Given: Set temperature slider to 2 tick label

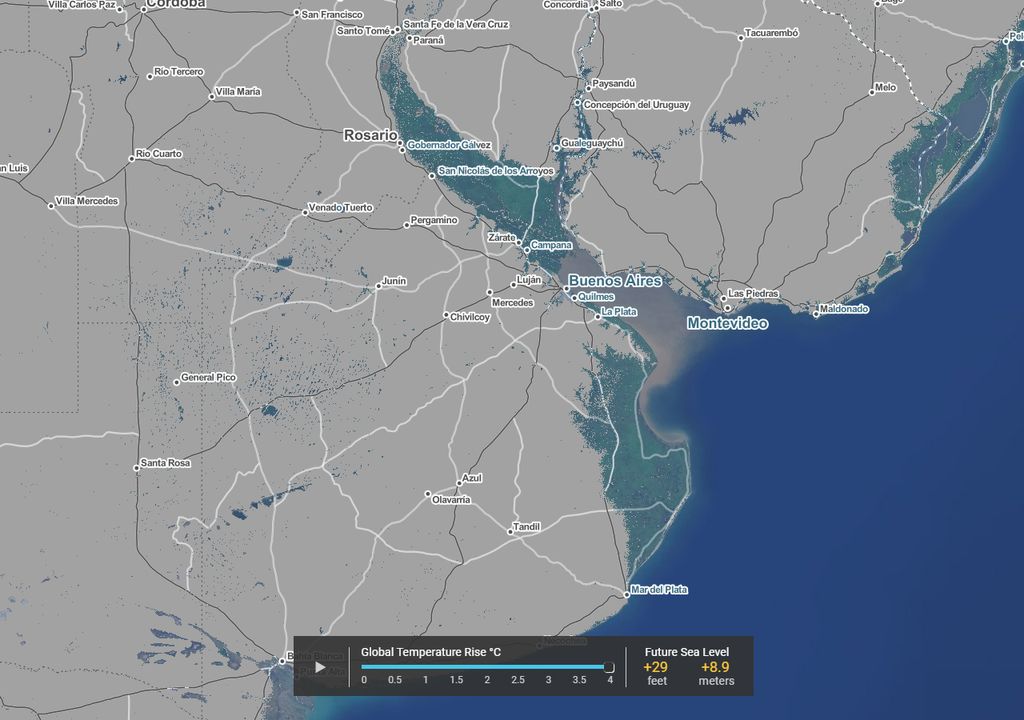Looking at the screenshot, I should tap(487, 680).
